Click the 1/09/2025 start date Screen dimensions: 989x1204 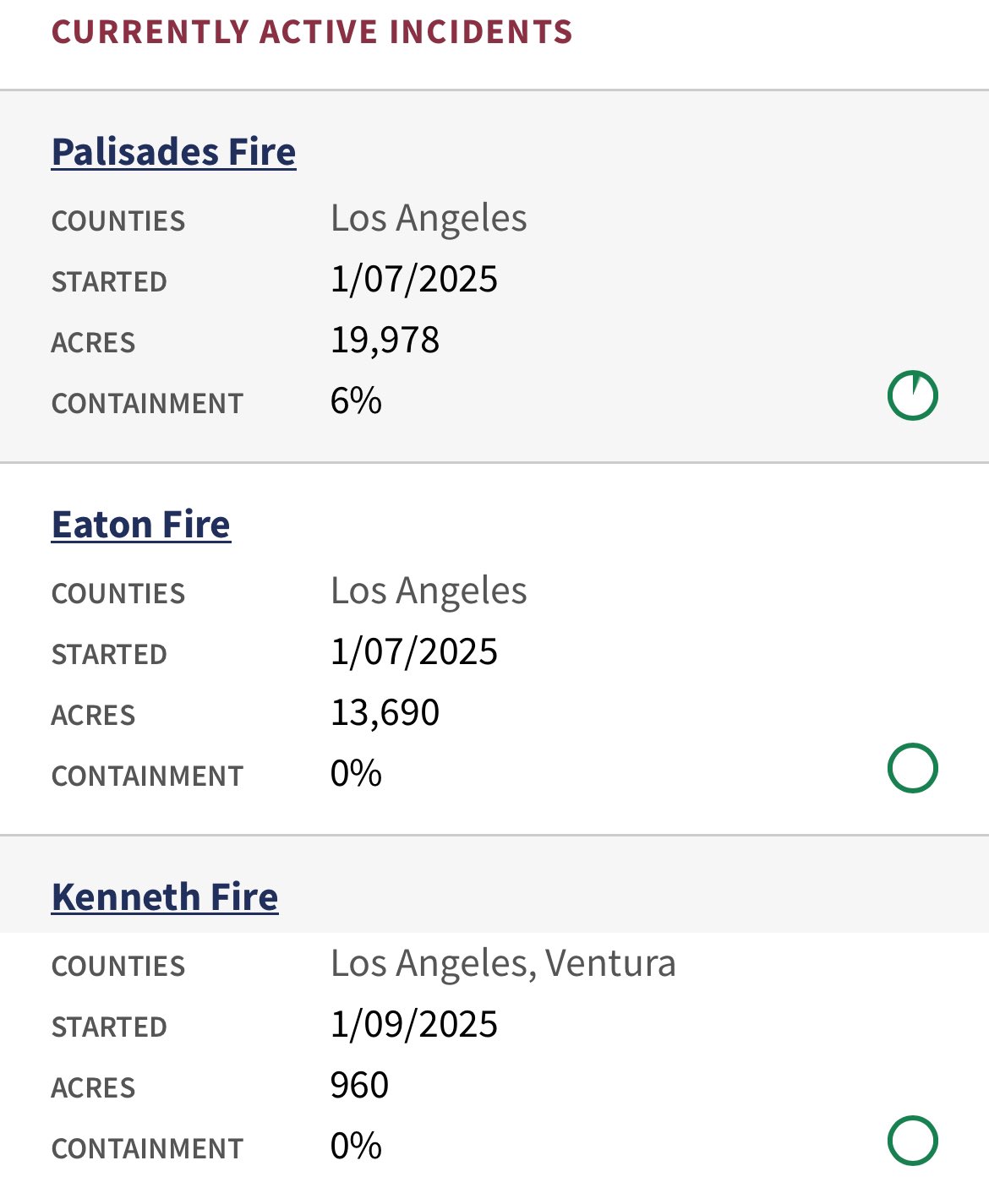point(414,1025)
